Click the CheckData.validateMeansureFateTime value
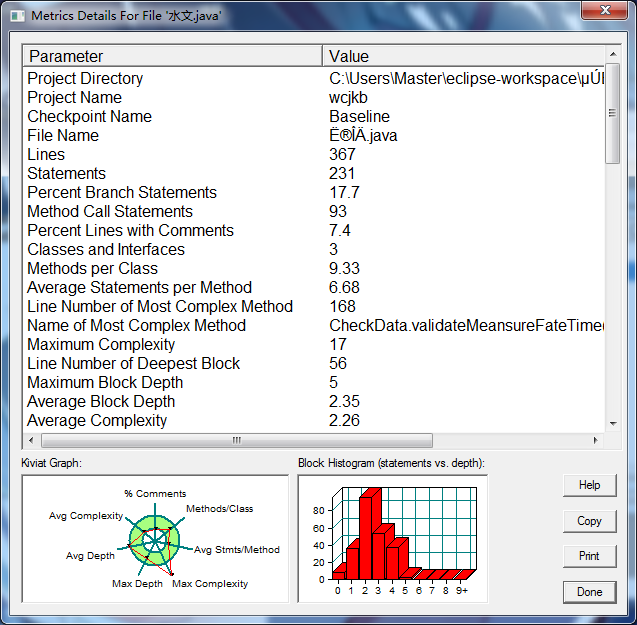Image resolution: width=637 pixels, height=625 pixels. pos(466,326)
